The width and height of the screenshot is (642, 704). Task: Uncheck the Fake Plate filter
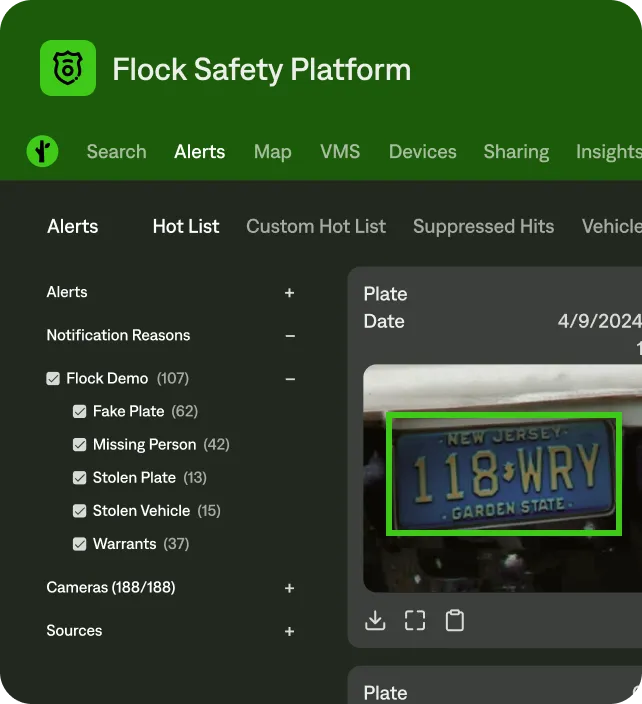tap(79, 411)
